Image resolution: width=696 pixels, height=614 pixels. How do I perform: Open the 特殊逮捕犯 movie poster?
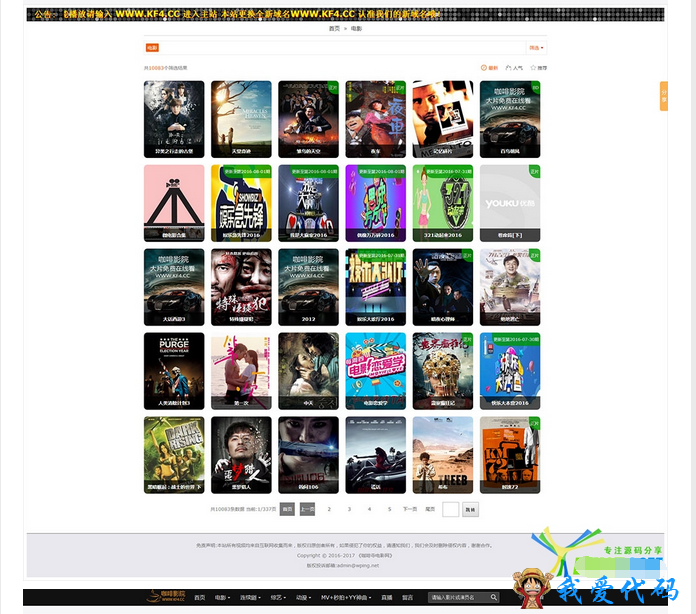point(241,287)
